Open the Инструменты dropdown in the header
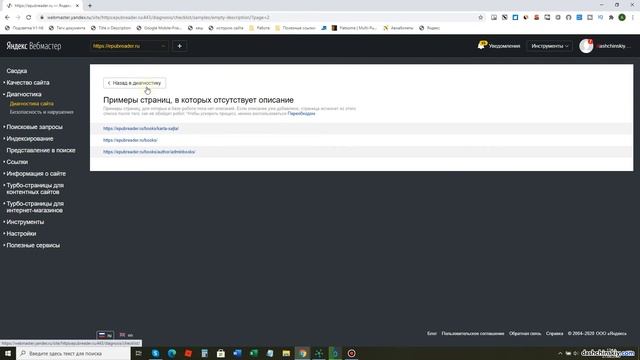The width and height of the screenshot is (640, 360). click(549, 46)
